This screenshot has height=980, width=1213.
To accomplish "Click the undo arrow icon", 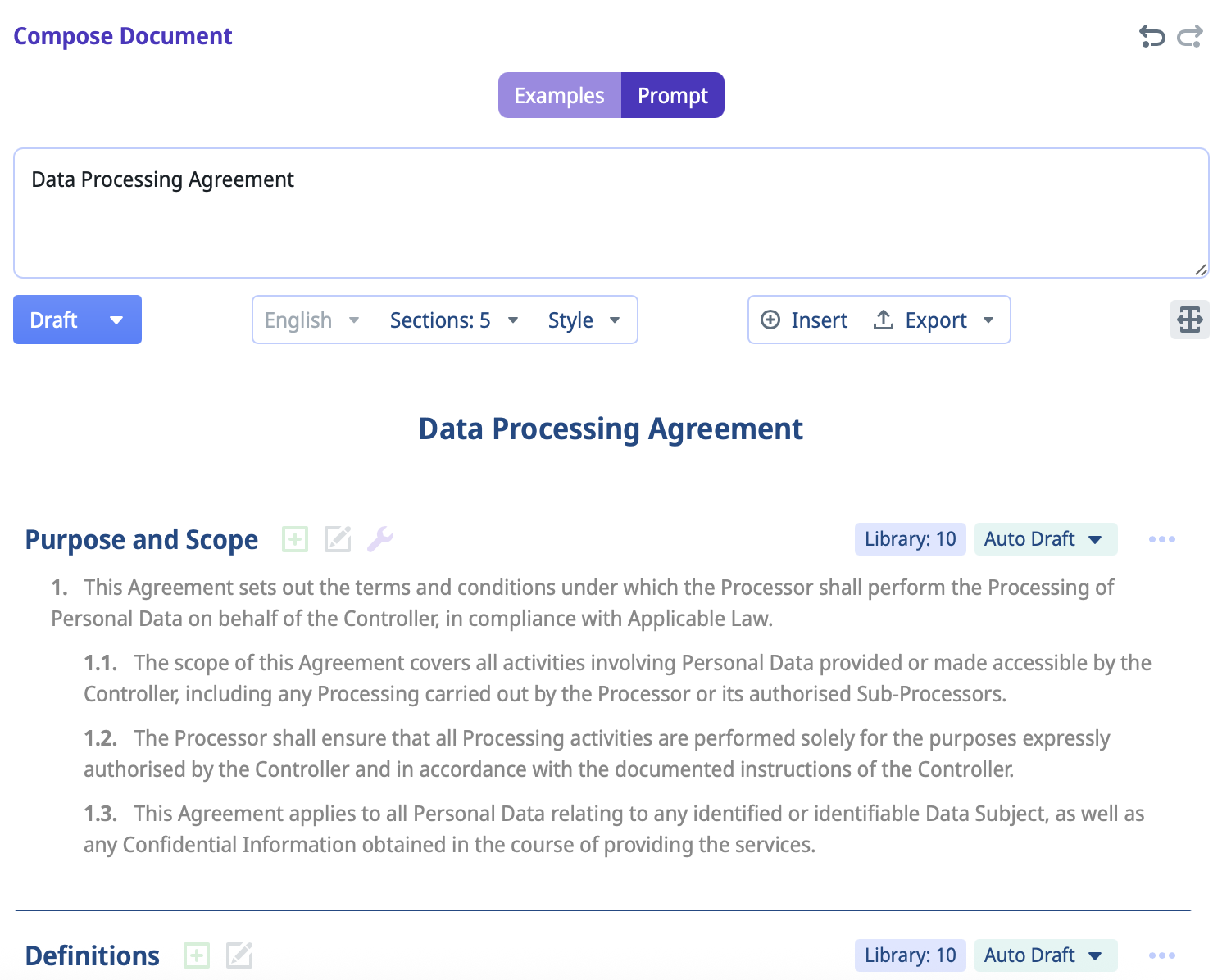I will 1152,37.
